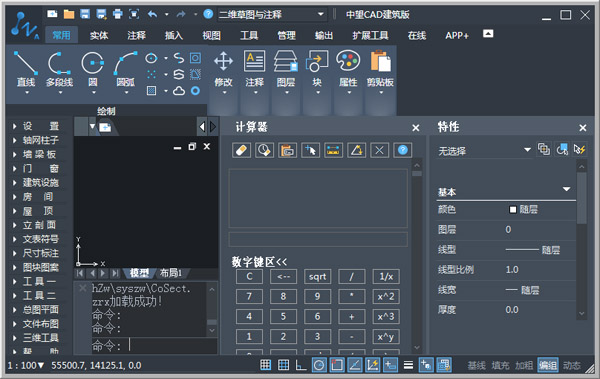Toggle polar tracking in status bar
Viewport: 600px width, 379px height.
(x=319, y=365)
